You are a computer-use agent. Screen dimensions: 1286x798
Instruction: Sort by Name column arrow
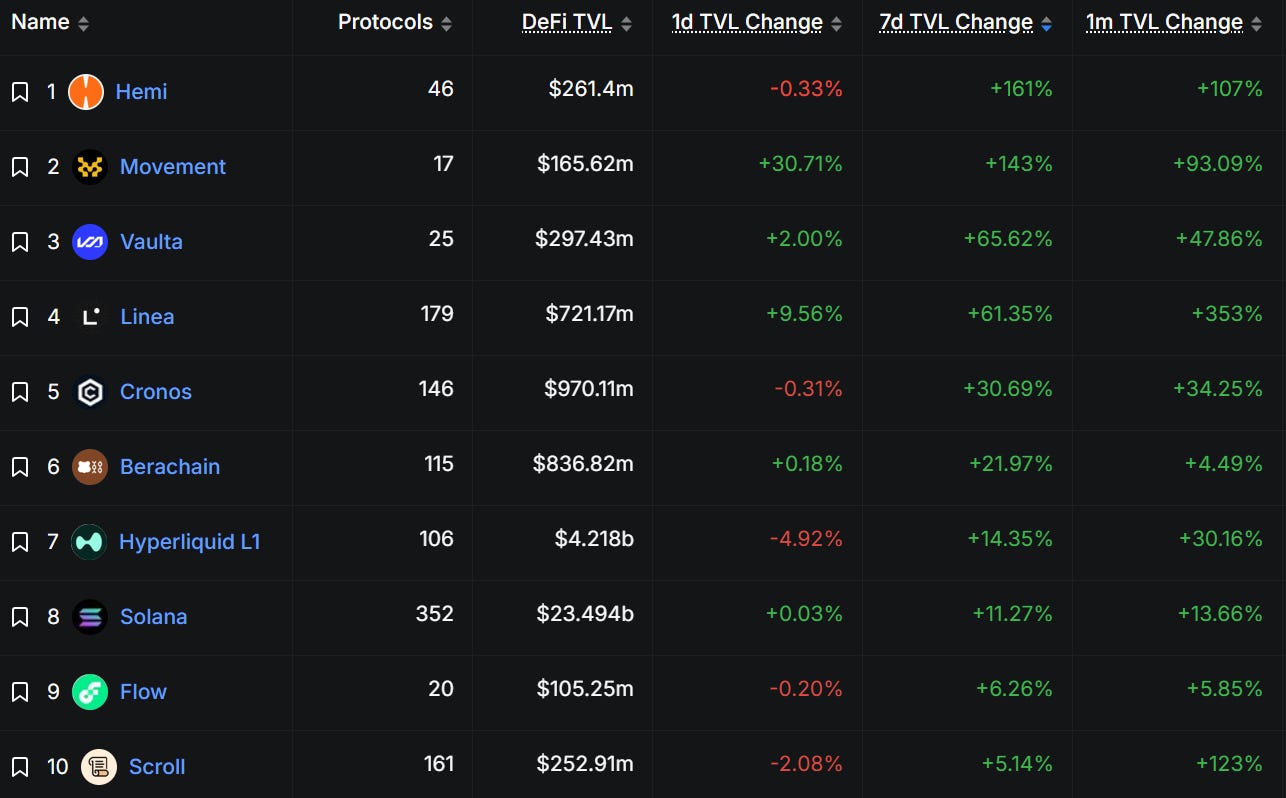click(x=83, y=24)
